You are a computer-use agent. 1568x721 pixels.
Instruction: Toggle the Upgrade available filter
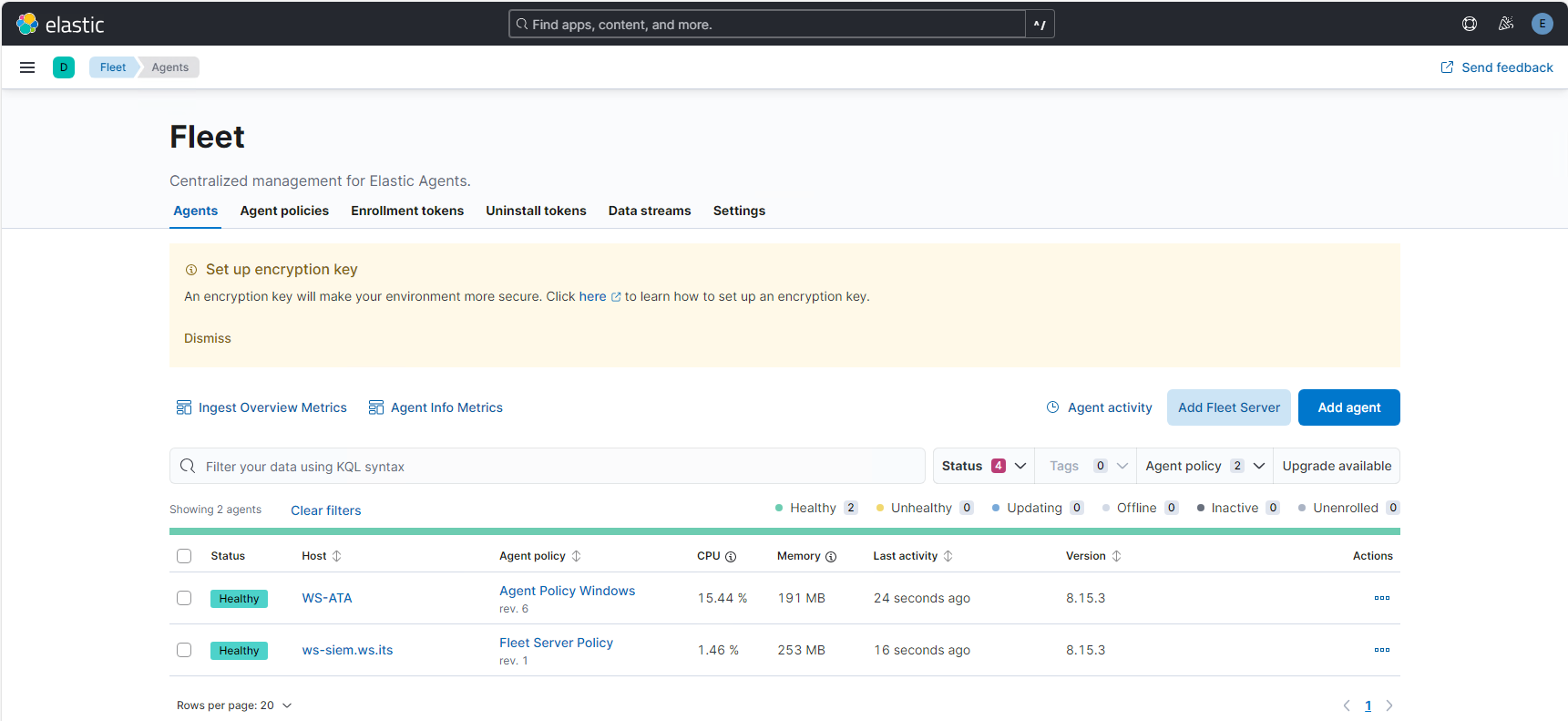tap(1337, 466)
